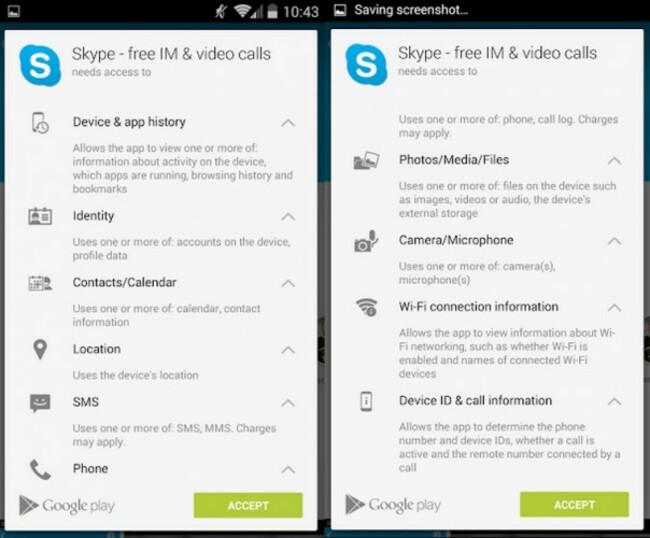Tap 'Uses the device's location' description
Screen dimensions: 650x538
point(136,375)
